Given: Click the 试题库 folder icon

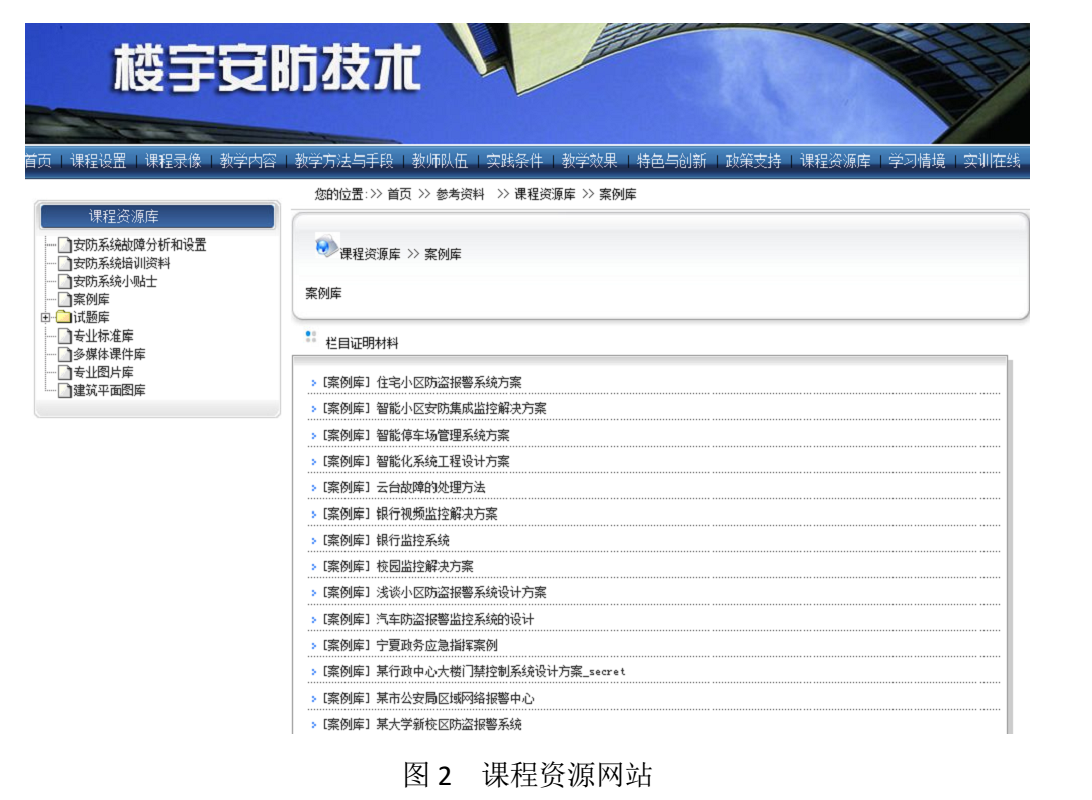Looking at the screenshot, I should pos(63,318).
